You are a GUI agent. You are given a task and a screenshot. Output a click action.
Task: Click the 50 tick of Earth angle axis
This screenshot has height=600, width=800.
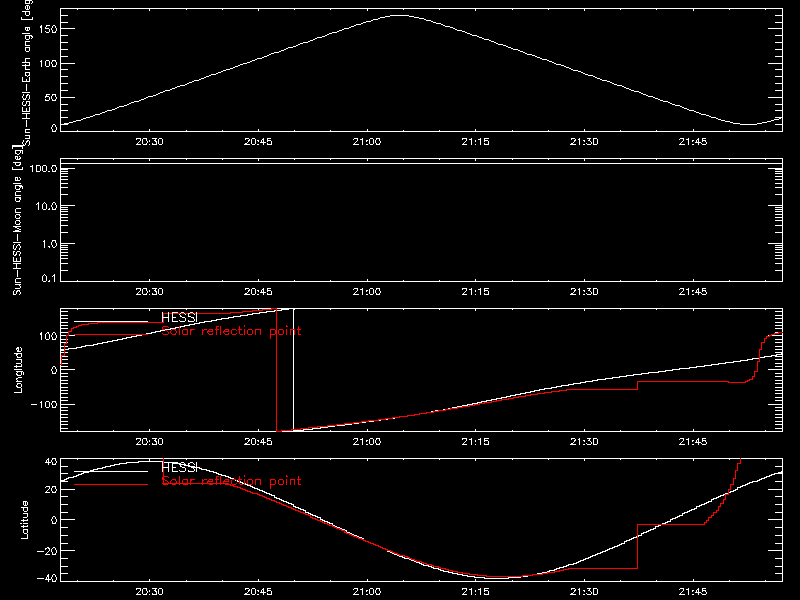pos(51,97)
